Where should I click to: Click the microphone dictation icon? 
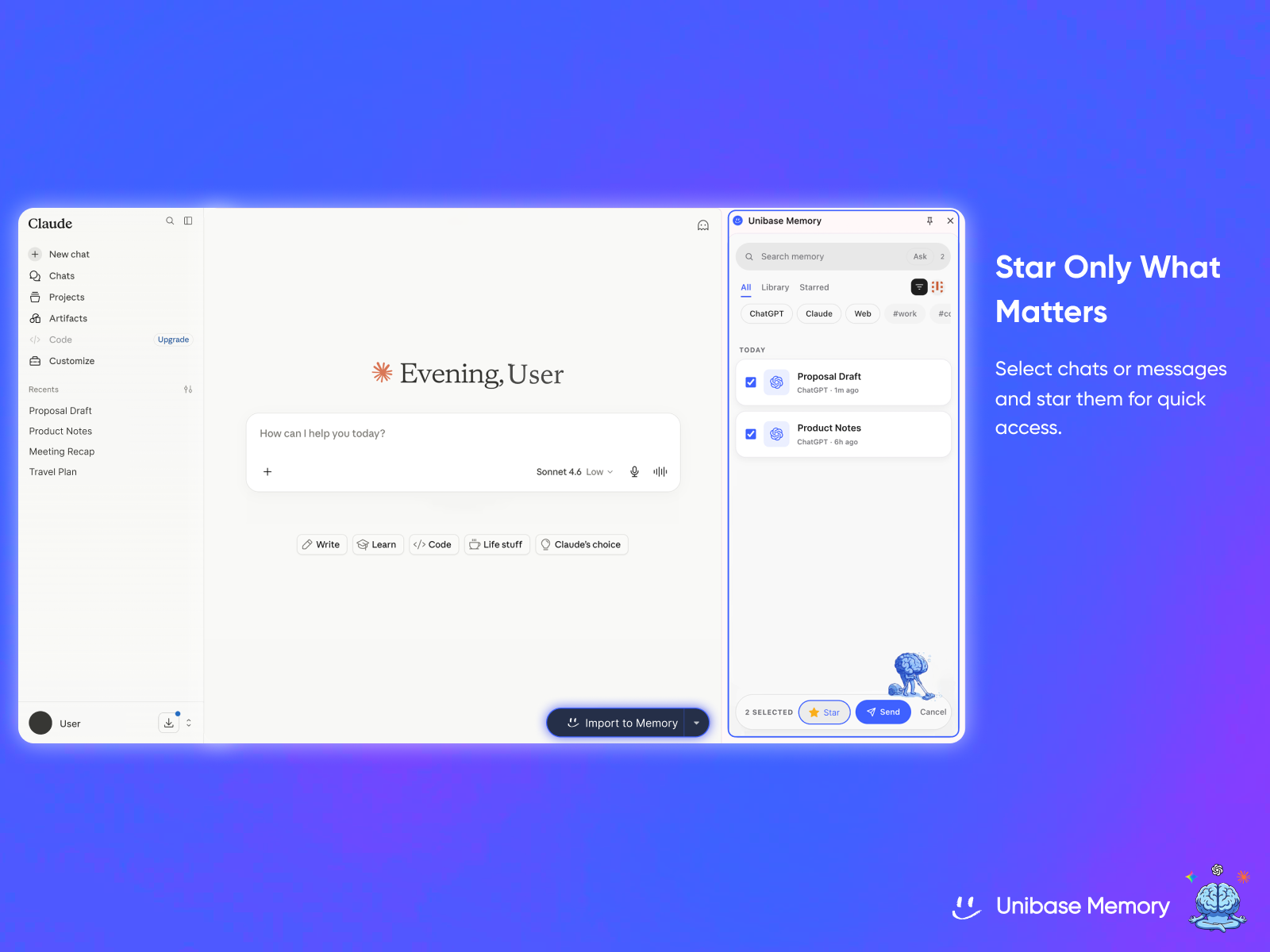point(634,472)
